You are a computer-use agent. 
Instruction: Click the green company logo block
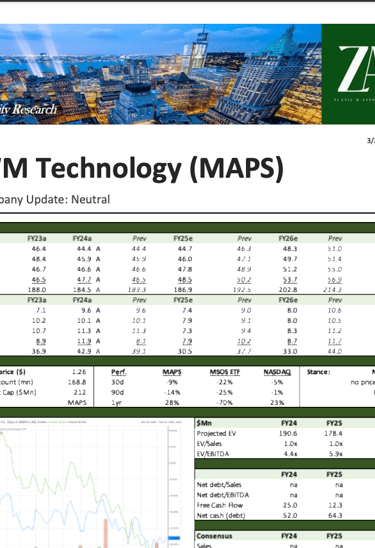[x=348, y=74]
